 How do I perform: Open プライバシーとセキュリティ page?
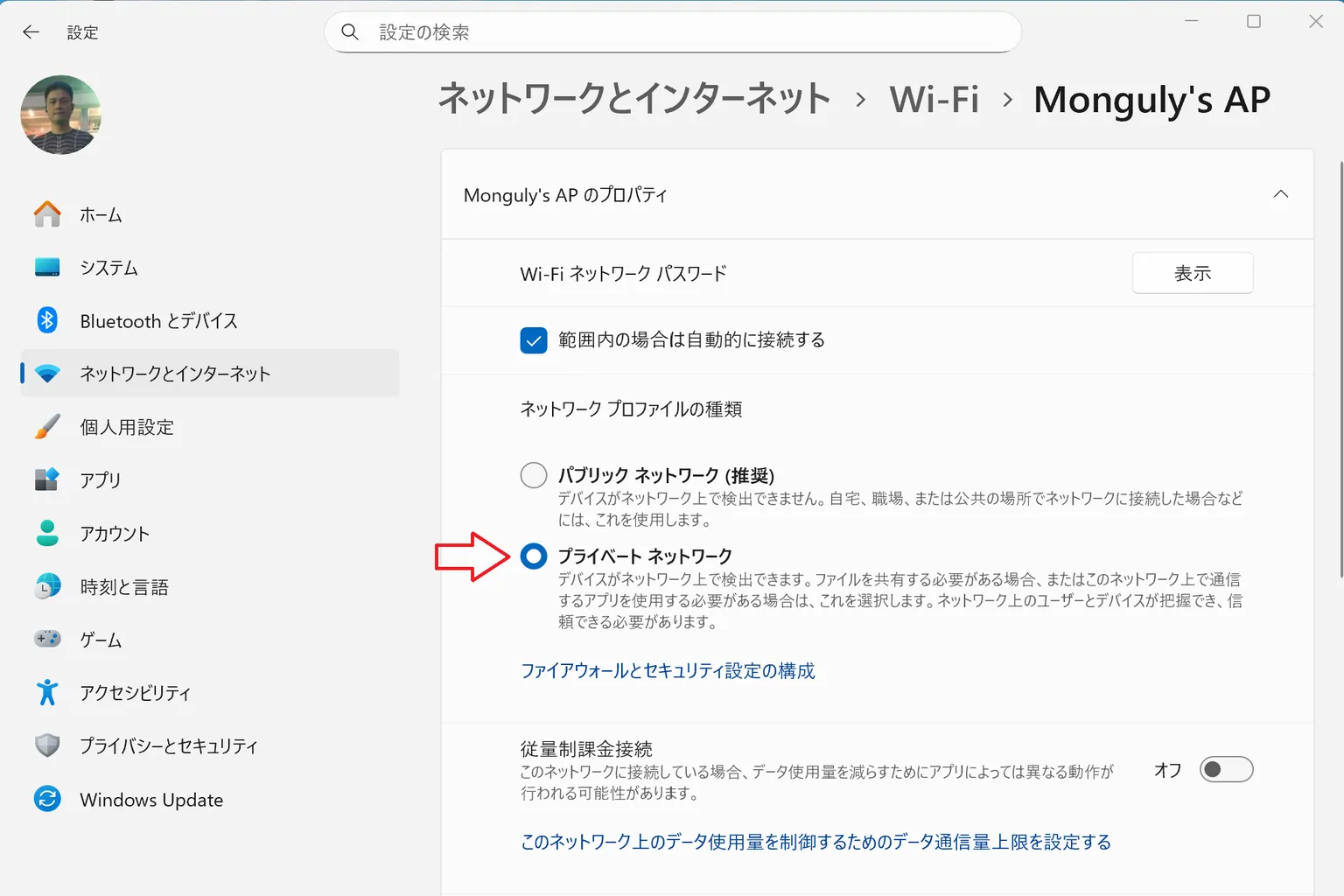[x=210, y=745]
